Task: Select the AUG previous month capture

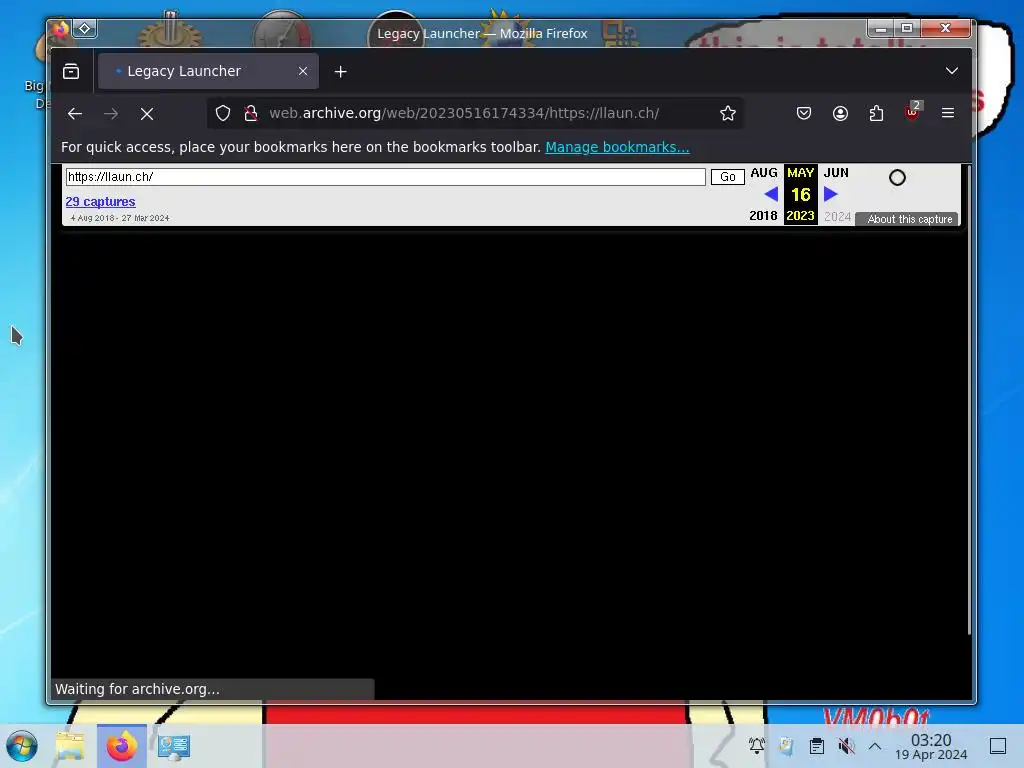Action: coord(764,172)
